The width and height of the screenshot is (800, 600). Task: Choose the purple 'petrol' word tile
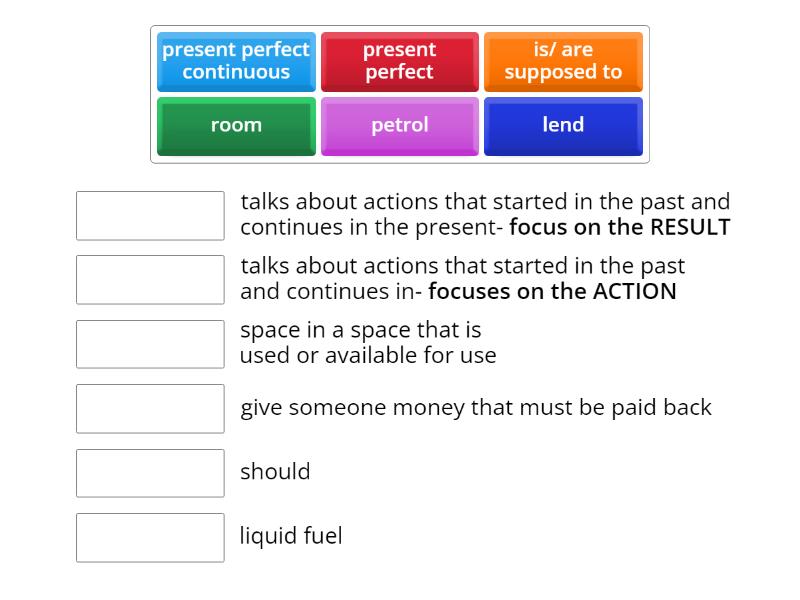coord(399,125)
